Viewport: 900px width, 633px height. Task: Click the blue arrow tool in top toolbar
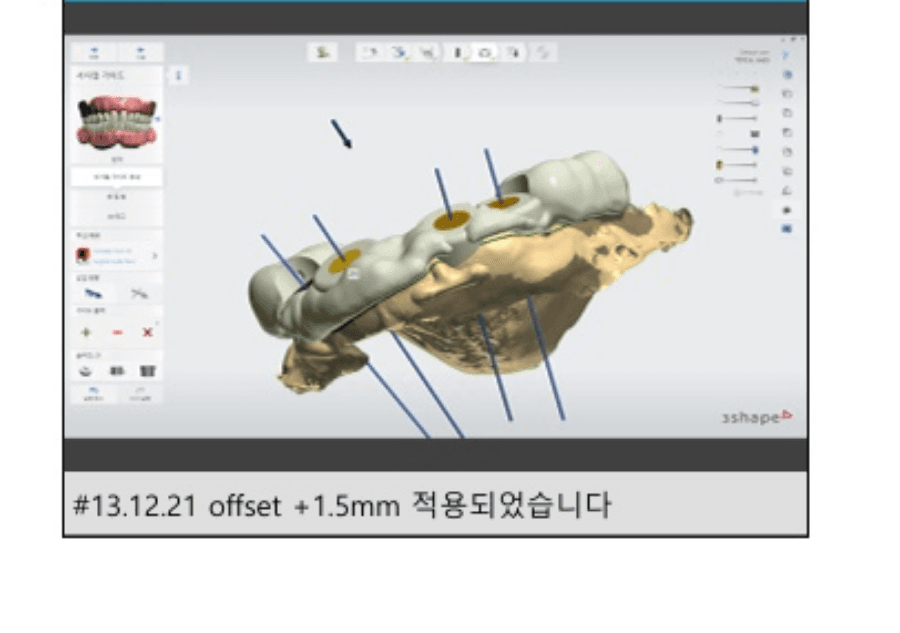click(398, 53)
